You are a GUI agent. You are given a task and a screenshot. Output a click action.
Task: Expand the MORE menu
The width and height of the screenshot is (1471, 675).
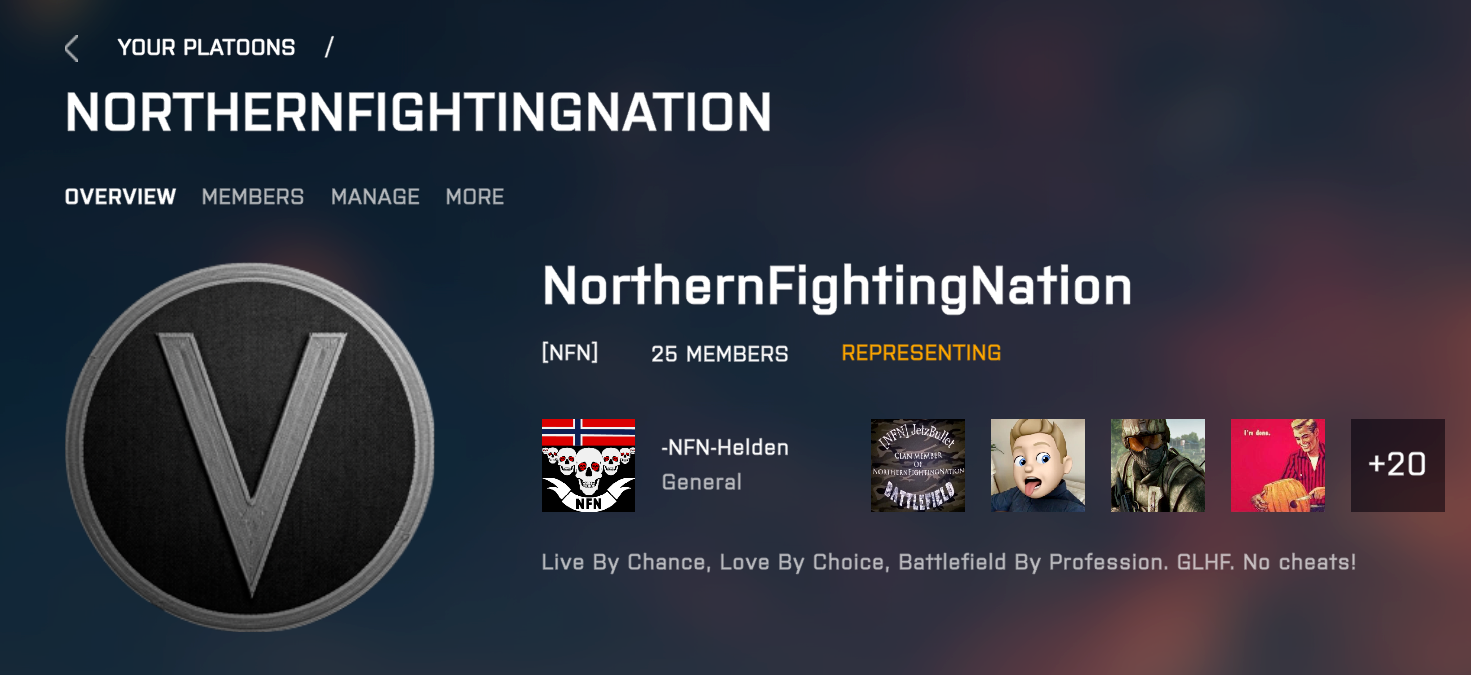[475, 197]
